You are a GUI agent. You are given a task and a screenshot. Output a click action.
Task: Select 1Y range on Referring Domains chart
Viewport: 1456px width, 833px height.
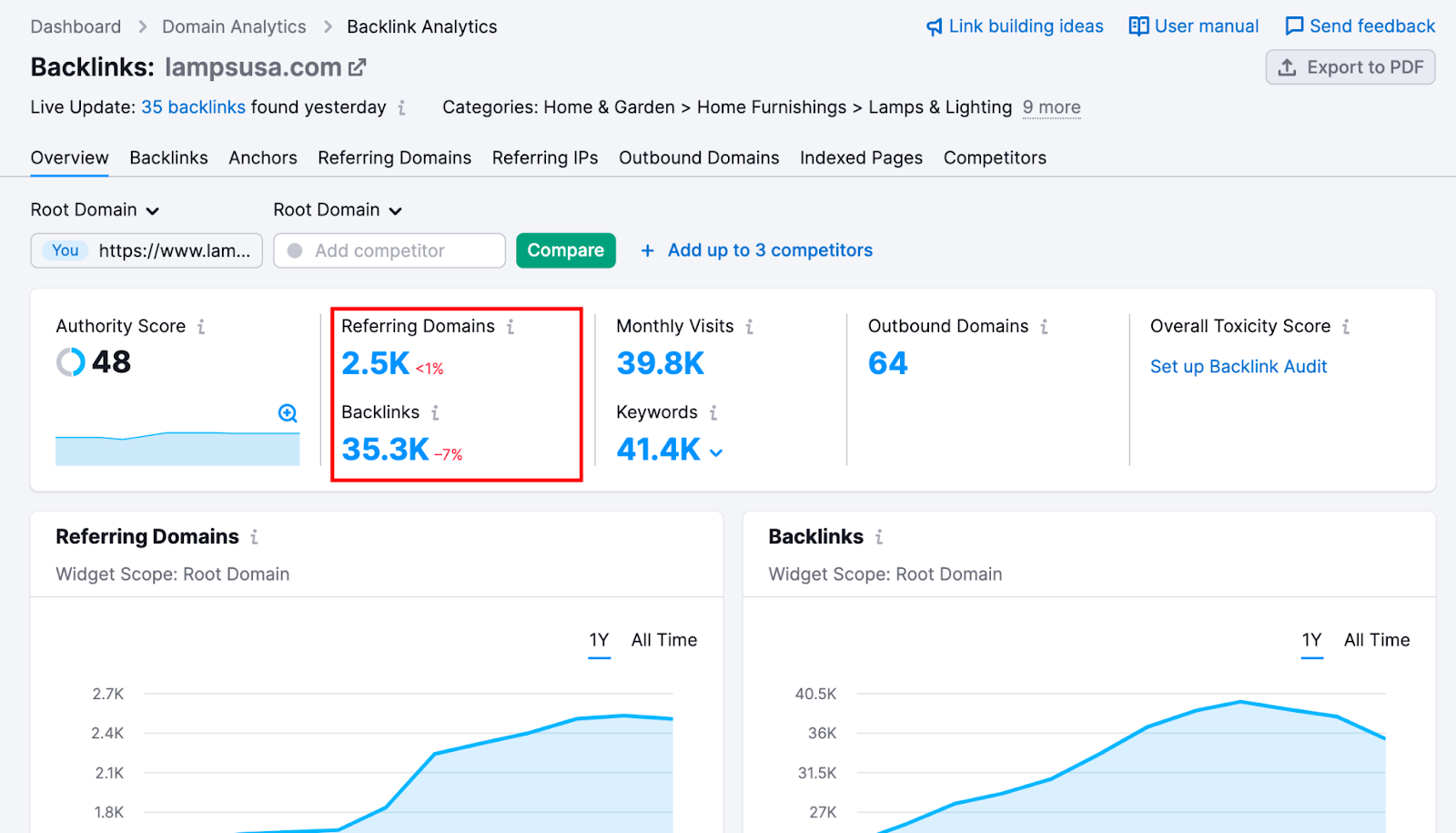pyautogui.click(x=599, y=640)
